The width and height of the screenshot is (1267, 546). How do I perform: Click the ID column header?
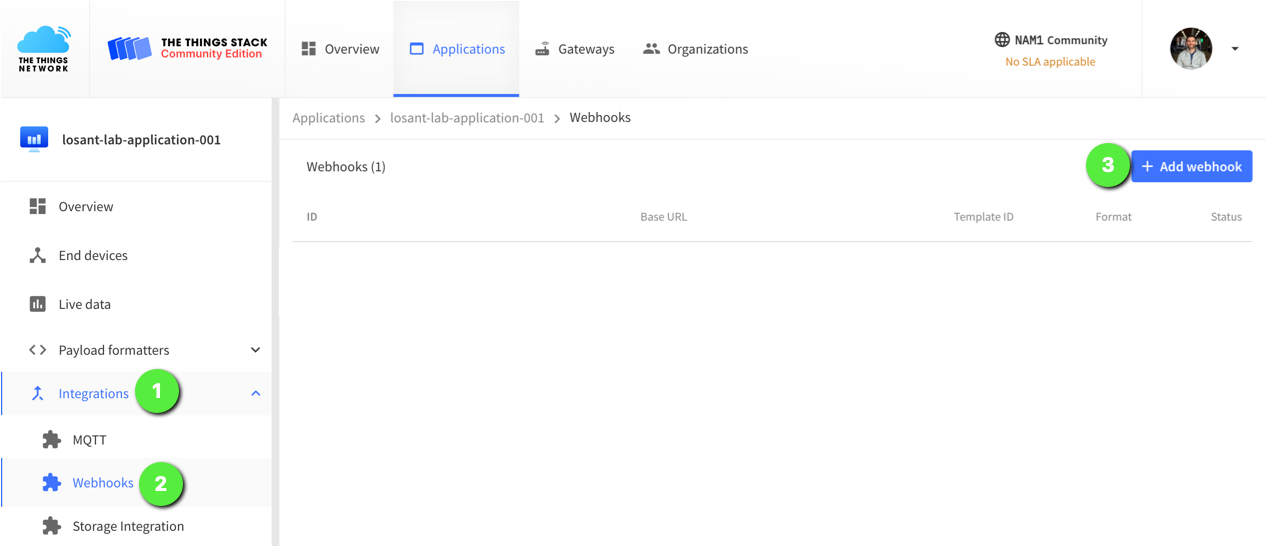point(312,217)
